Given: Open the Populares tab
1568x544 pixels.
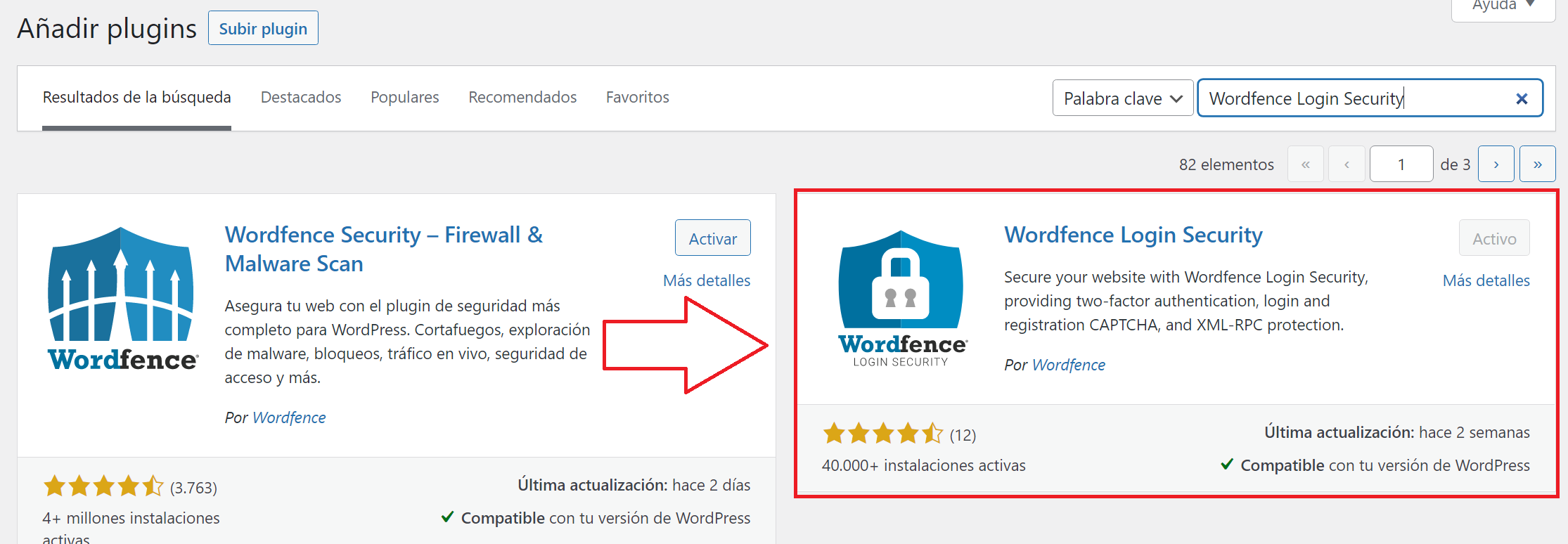Looking at the screenshot, I should [404, 97].
